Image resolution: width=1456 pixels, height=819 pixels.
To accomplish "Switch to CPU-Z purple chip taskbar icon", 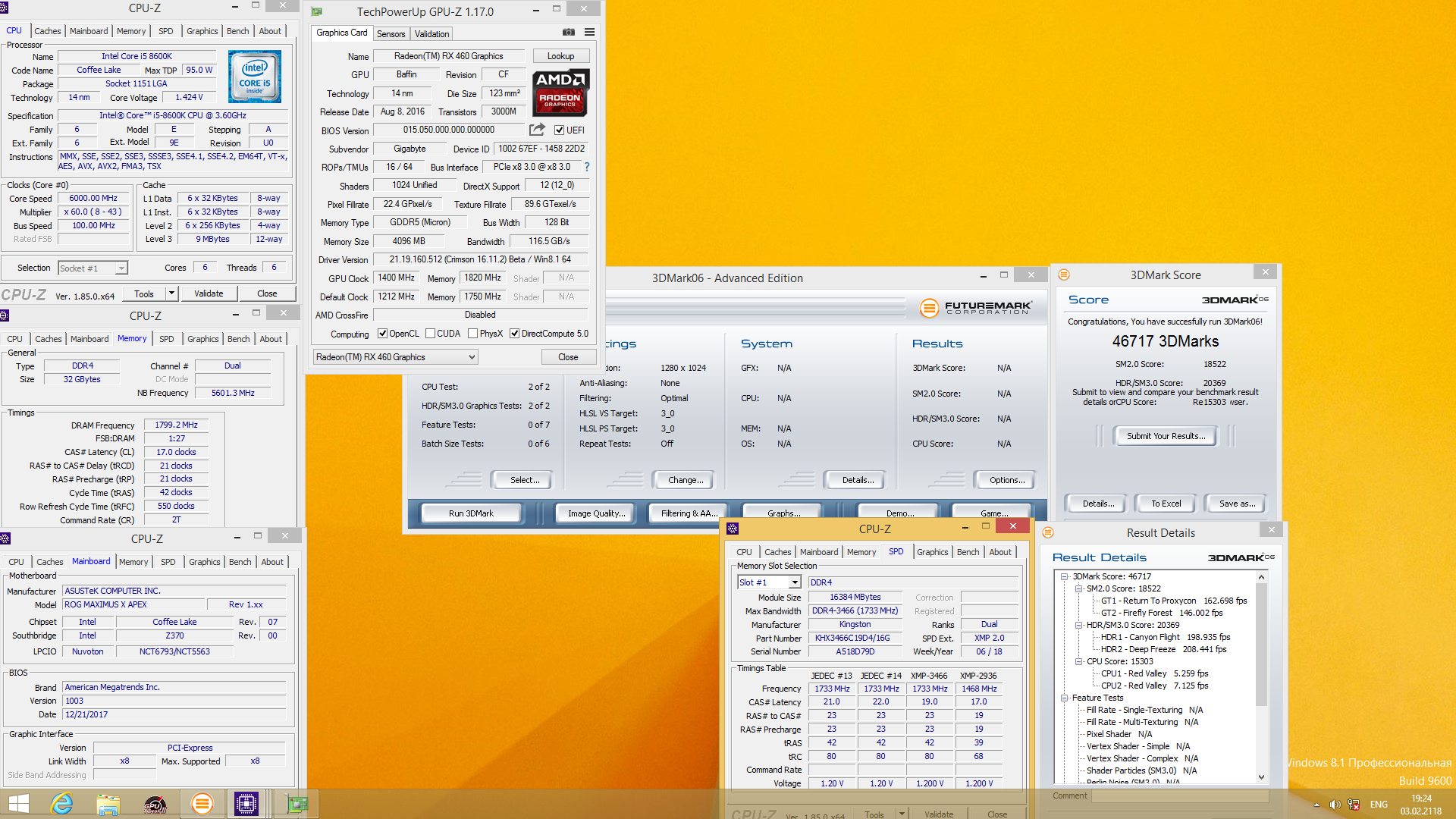I will (246, 804).
